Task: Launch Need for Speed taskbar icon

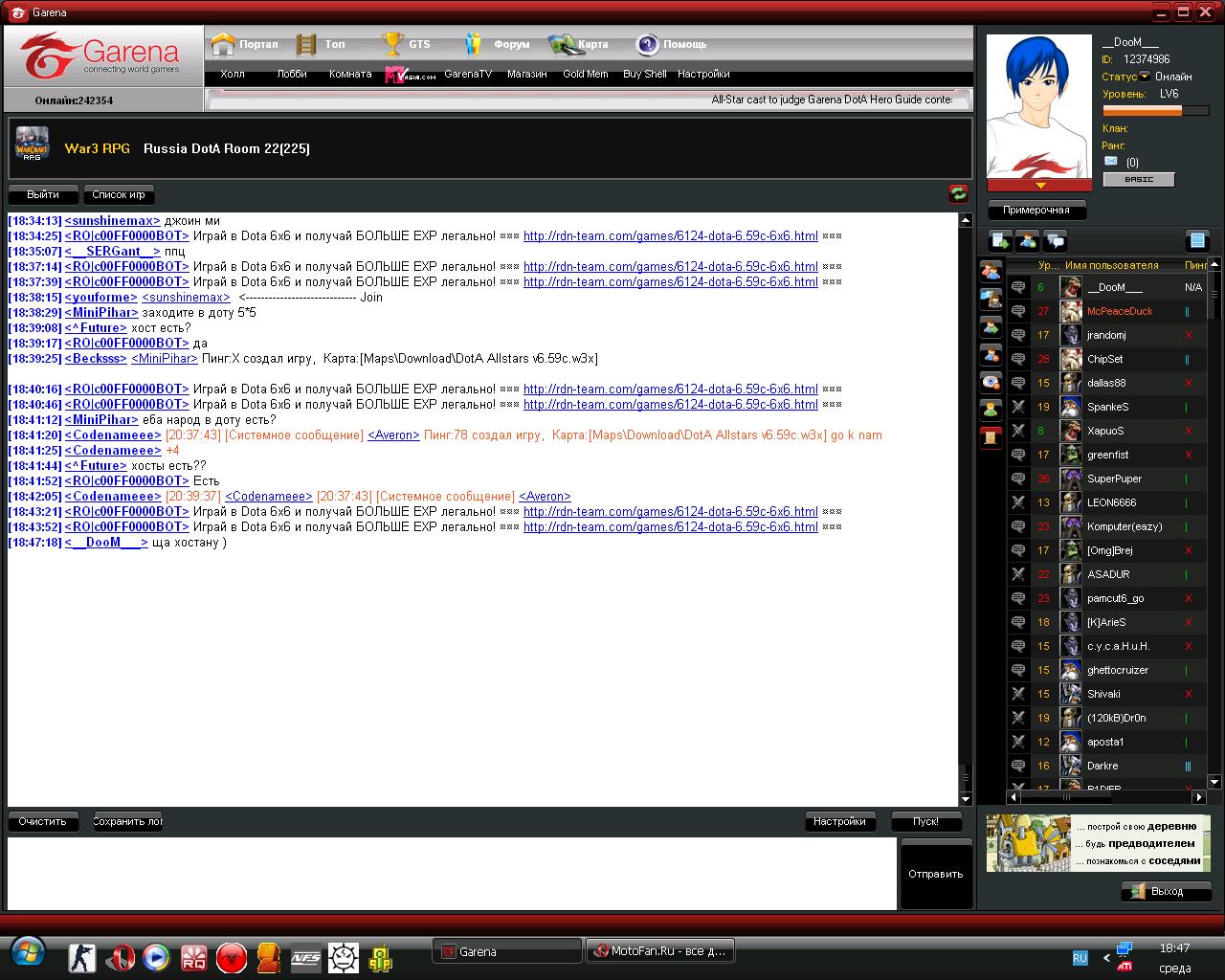Action: point(306,957)
